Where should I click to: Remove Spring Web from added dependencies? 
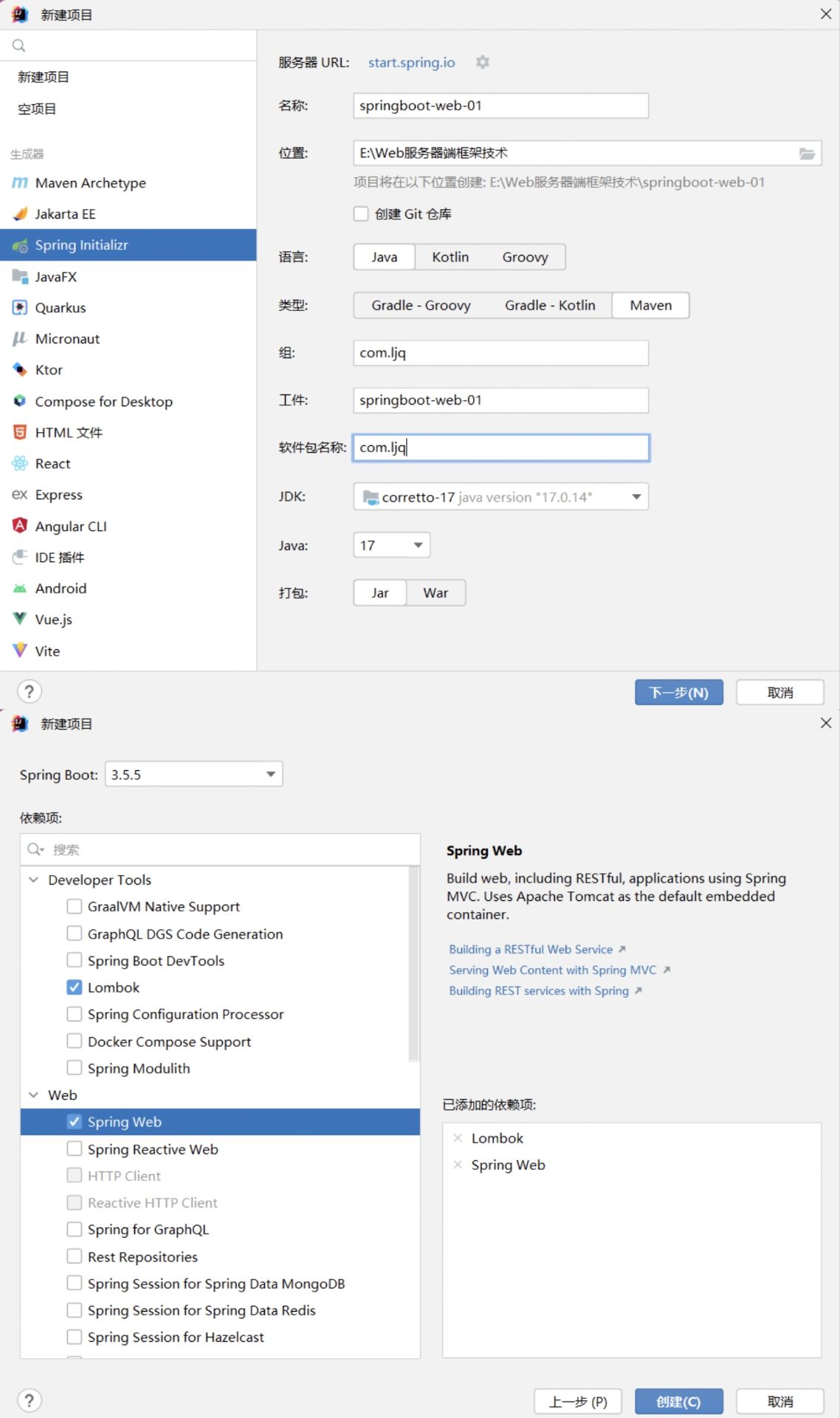[458, 1165]
